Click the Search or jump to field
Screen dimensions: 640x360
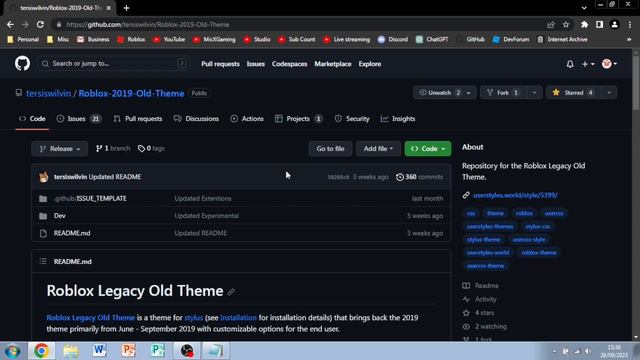click(114, 64)
